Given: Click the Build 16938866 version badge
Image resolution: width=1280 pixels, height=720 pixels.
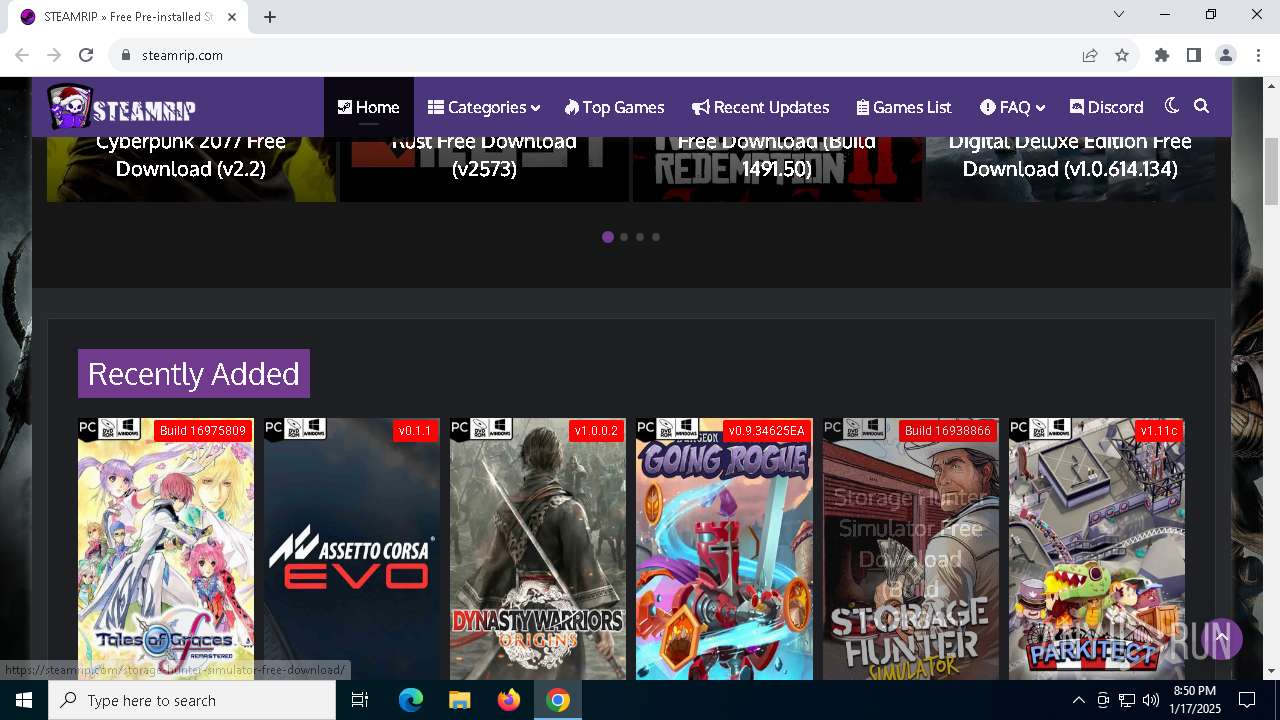Looking at the screenshot, I should (947, 431).
